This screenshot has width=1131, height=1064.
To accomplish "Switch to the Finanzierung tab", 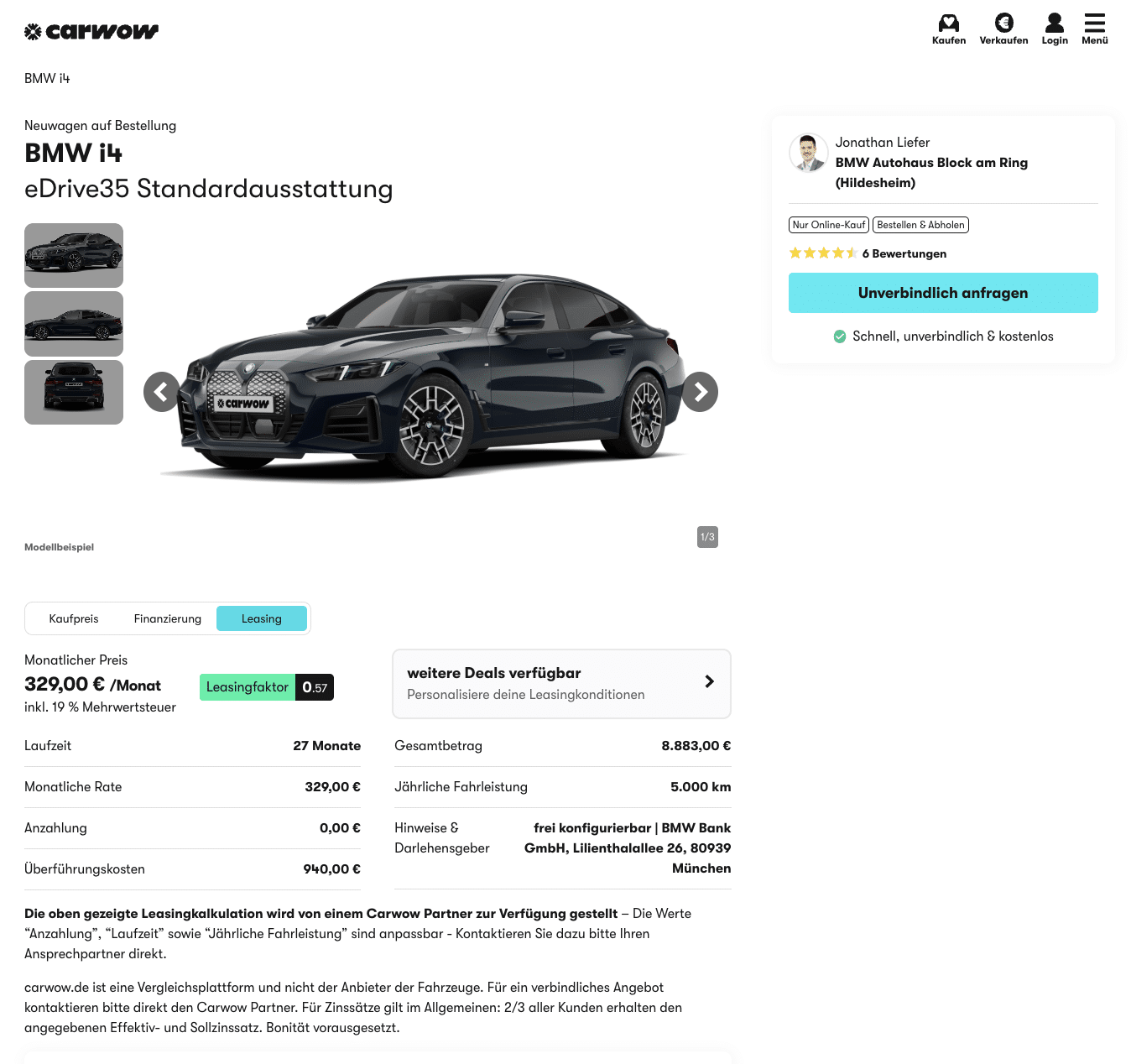I will pos(168,618).
